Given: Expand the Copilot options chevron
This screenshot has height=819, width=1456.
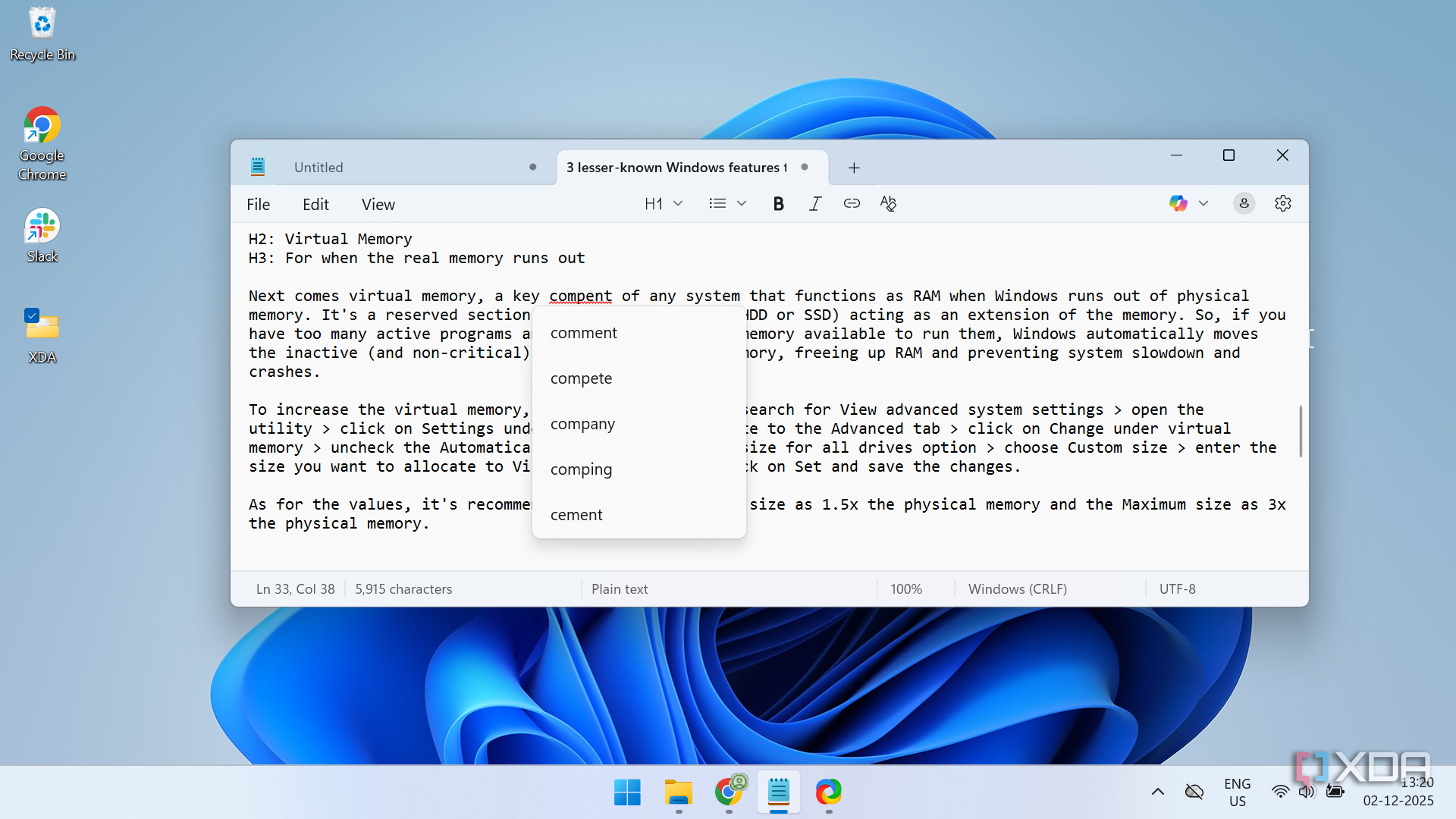Looking at the screenshot, I should (x=1203, y=203).
